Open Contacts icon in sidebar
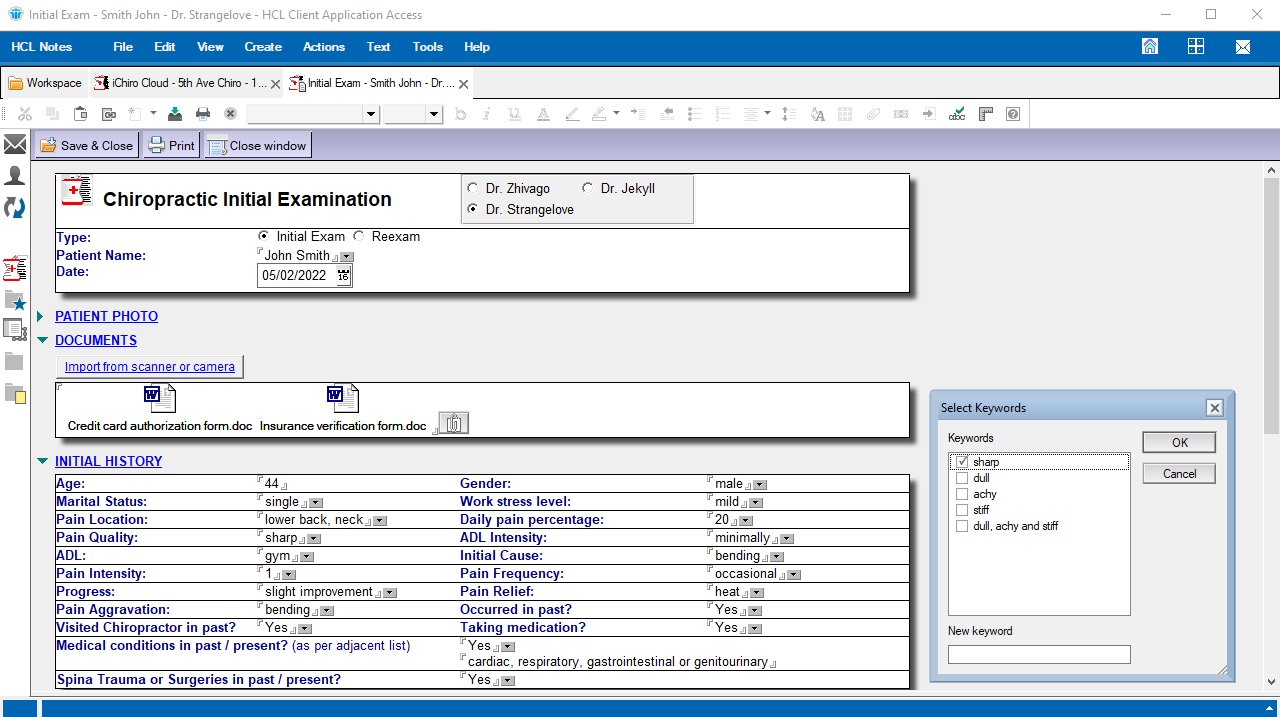The width and height of the screenshot is (1280, 717). 15,176
